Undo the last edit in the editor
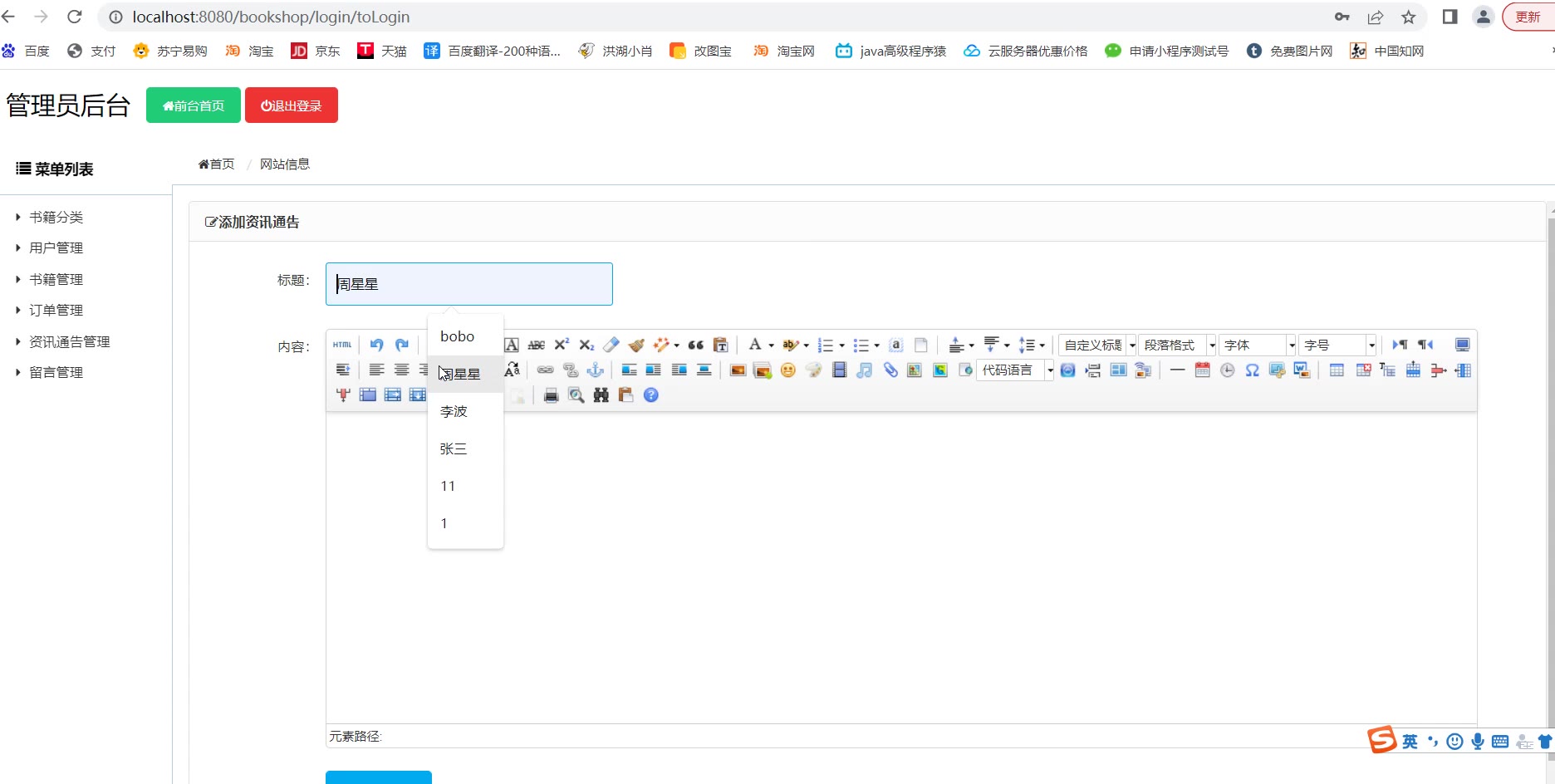This screenshot has height=784, width=1555. click(x=377, y=345)
